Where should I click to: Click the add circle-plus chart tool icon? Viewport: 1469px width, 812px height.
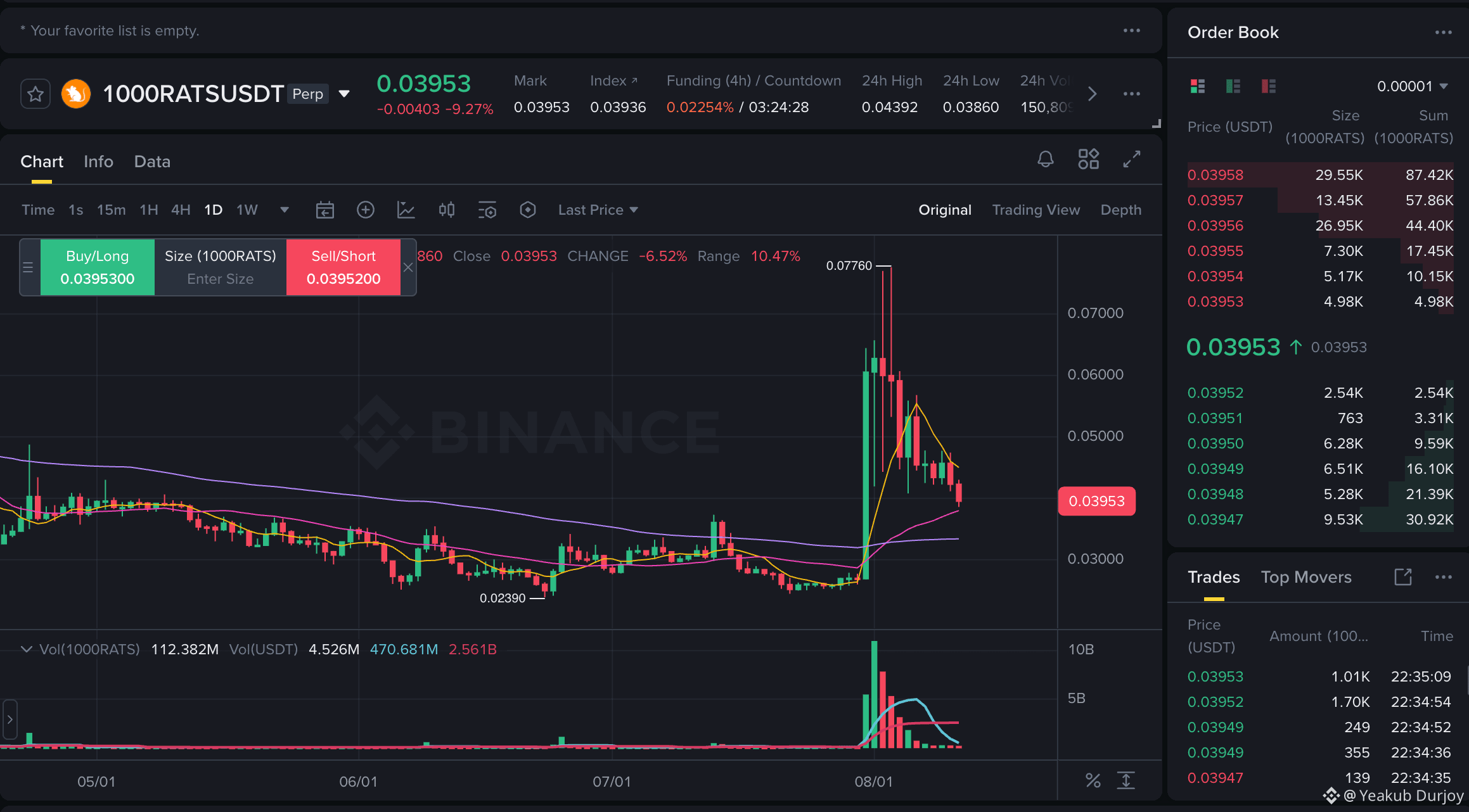tap(366, 210)
